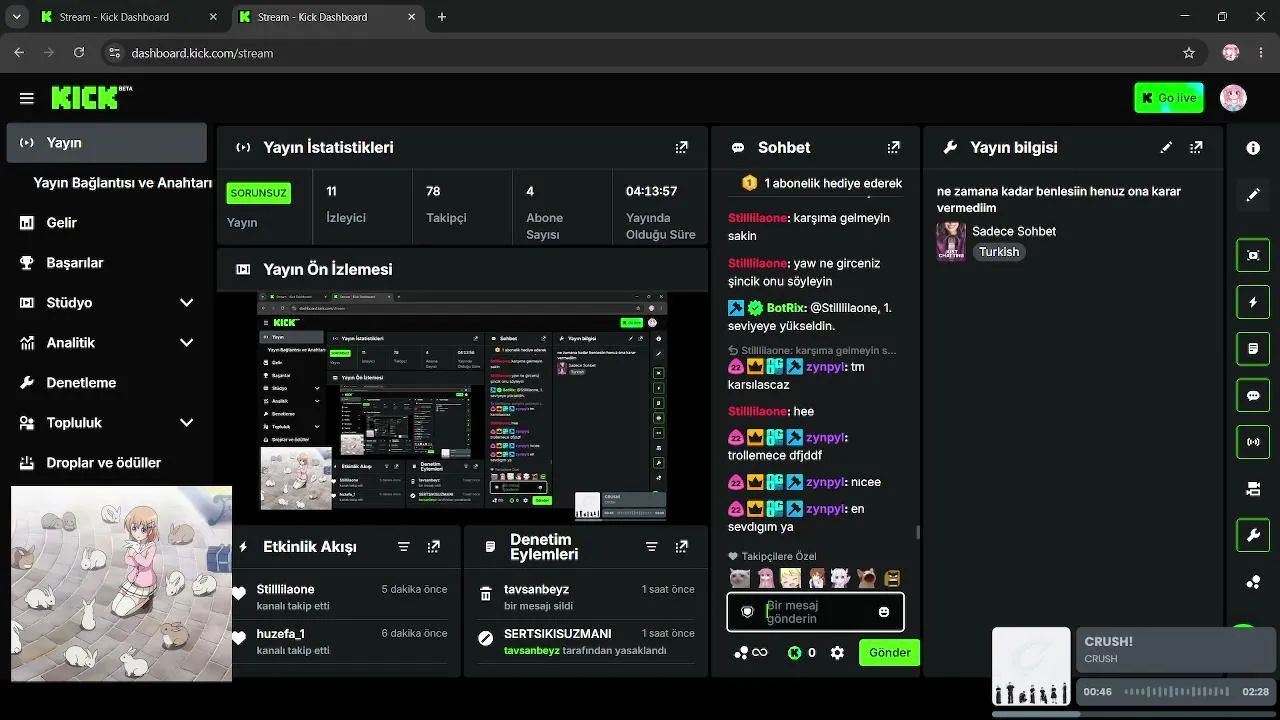
Task: Select the first cat emote under Takipçilere Özel
Action: click(x=739, y=578)
